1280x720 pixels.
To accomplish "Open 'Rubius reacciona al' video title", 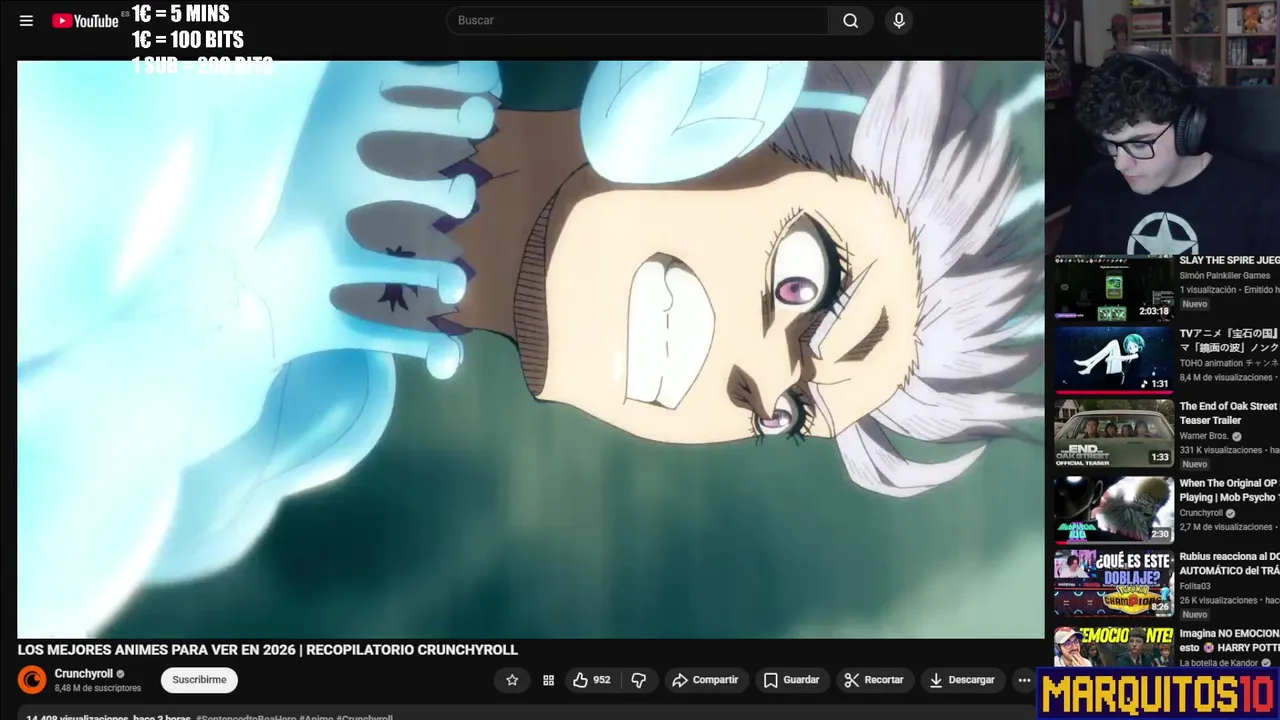I will pos(1229,563).
